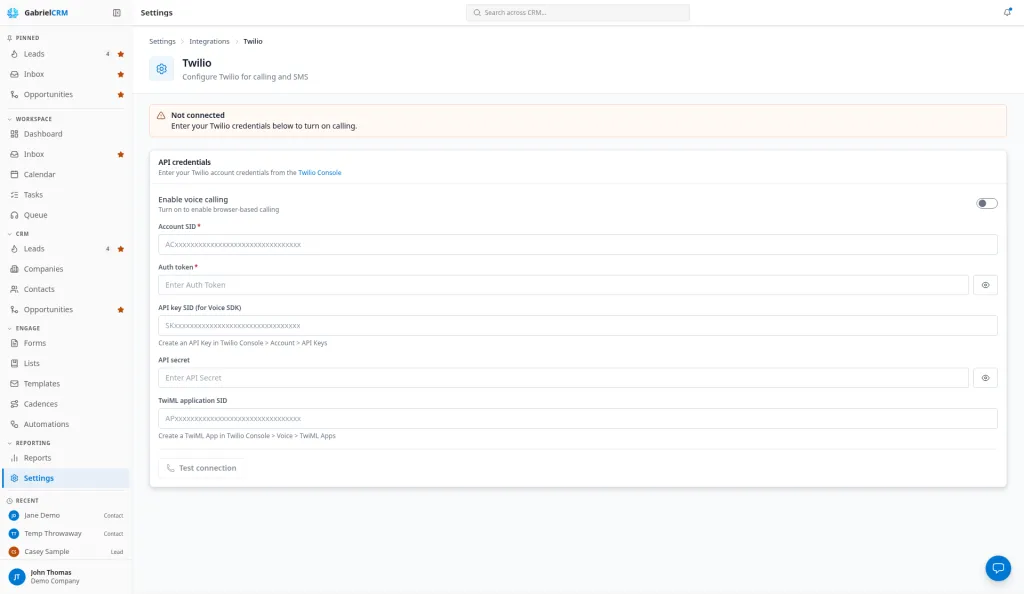This screenshot has height=594, width=1024.
Task: Go to Settings breadcrumb
Action: tap(162, 41)
